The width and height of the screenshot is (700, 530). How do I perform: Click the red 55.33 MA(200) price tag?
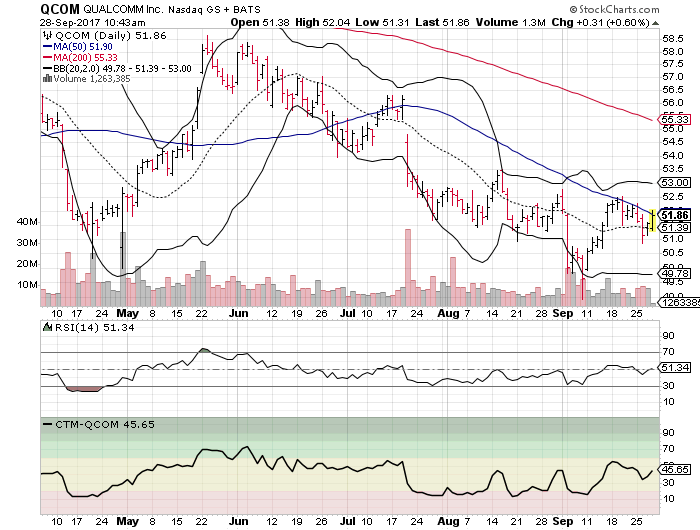pyautogui.click(x=675, y=119)
